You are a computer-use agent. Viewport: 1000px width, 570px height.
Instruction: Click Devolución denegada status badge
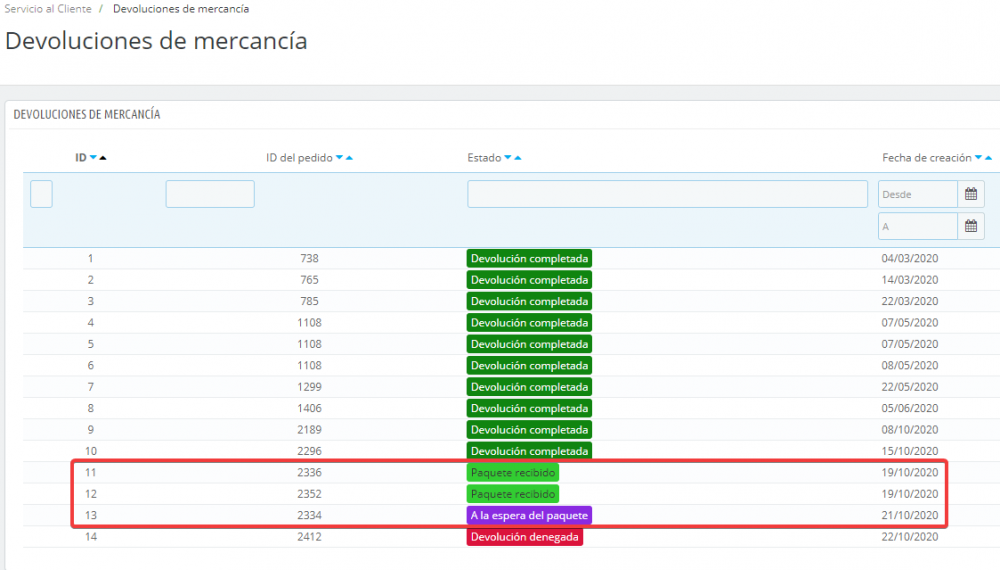tap(525, 537)
